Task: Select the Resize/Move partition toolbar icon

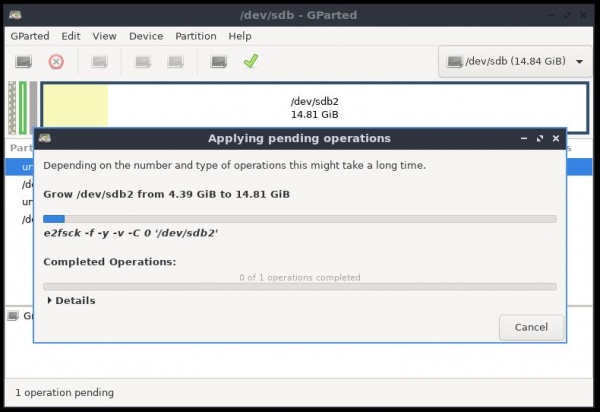Action: 99,62
